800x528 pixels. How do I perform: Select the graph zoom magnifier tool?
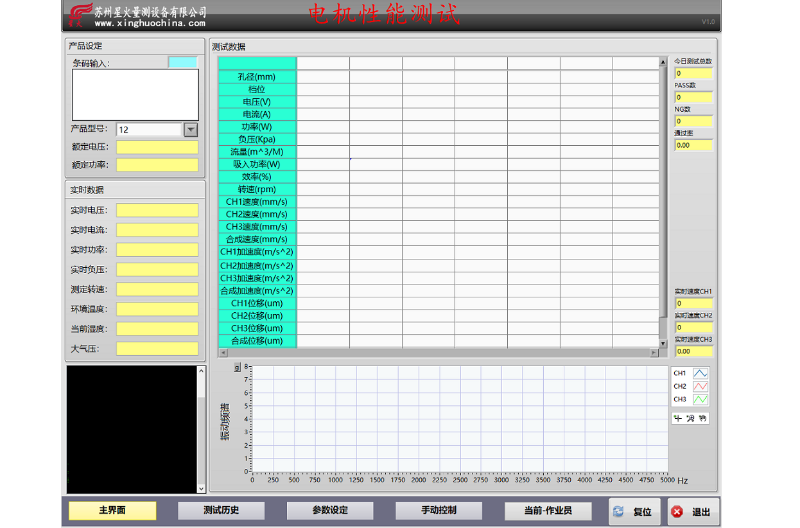690,418
